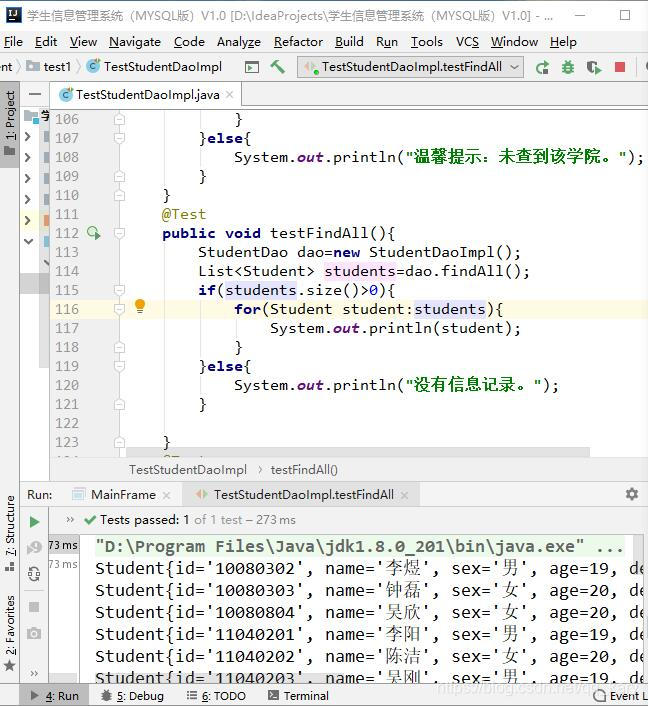Toggle auto-test rerun icon in Run panel
This screenshot has height=706, width=648.
[34, 574]
